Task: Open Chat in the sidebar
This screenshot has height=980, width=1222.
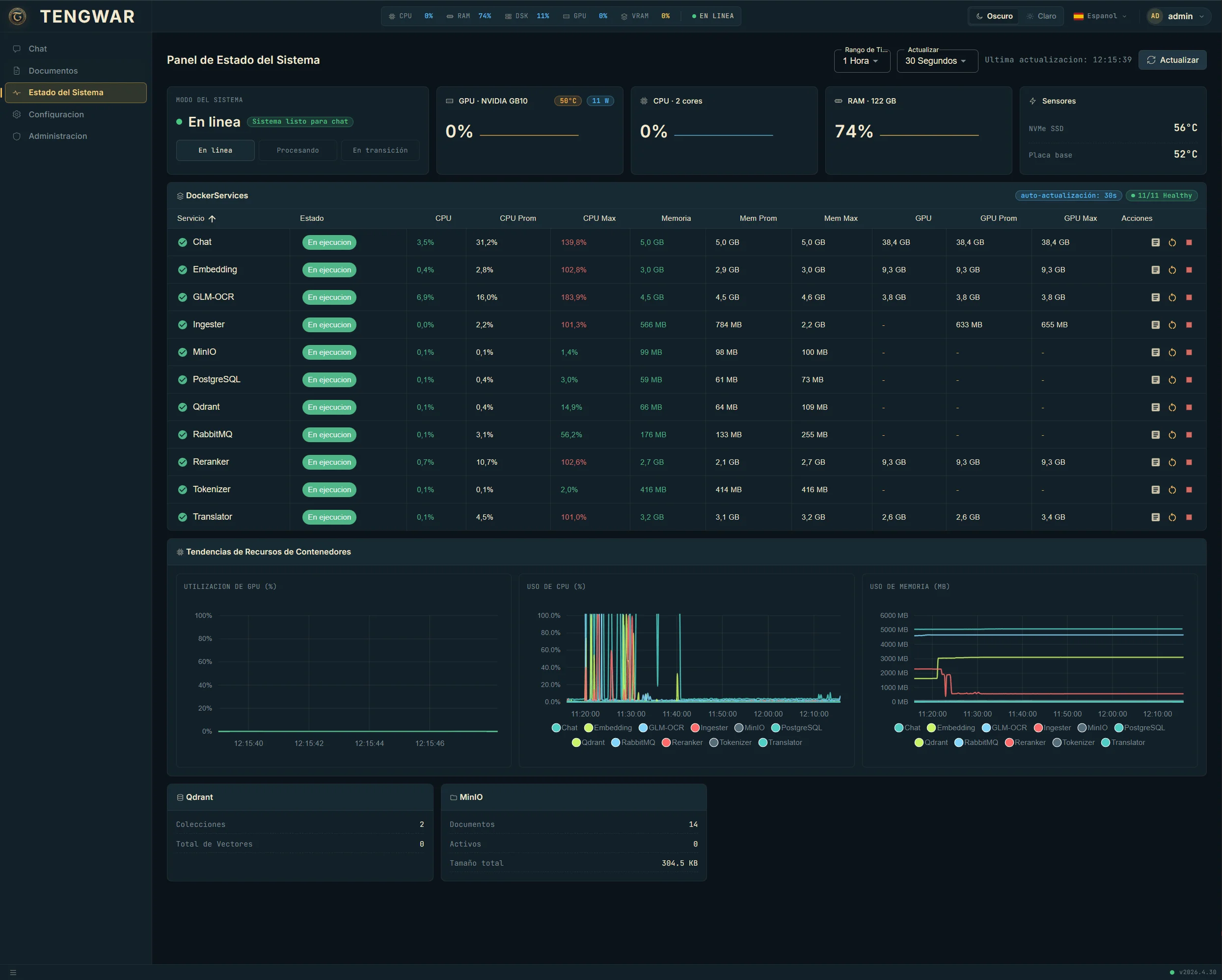Action: (76, 49)
